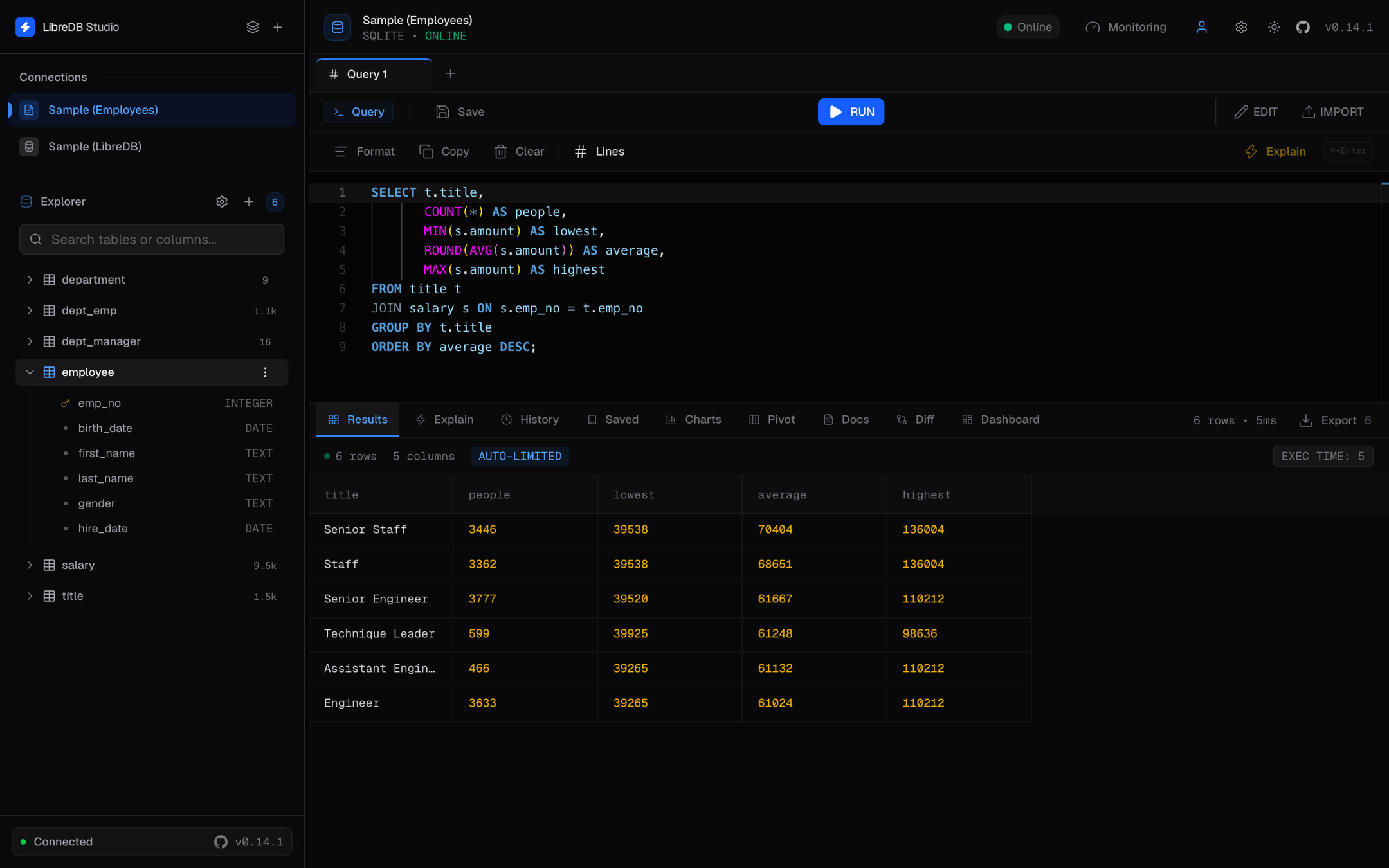Open Explorer settings gear icon

(x=222, y=202)
